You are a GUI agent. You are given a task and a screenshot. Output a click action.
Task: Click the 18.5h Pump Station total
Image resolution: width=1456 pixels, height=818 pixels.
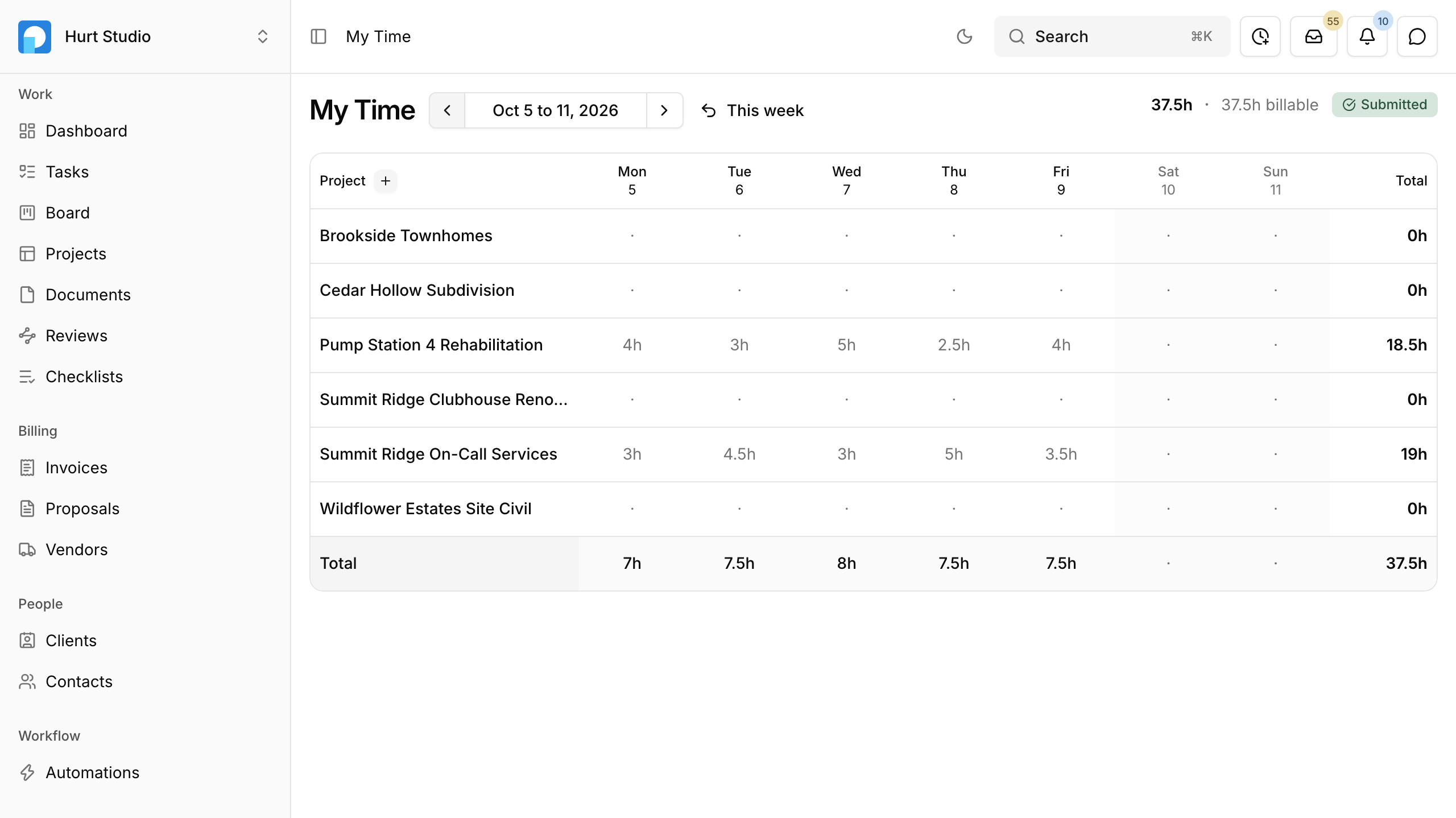click(x=1406, y=345)
